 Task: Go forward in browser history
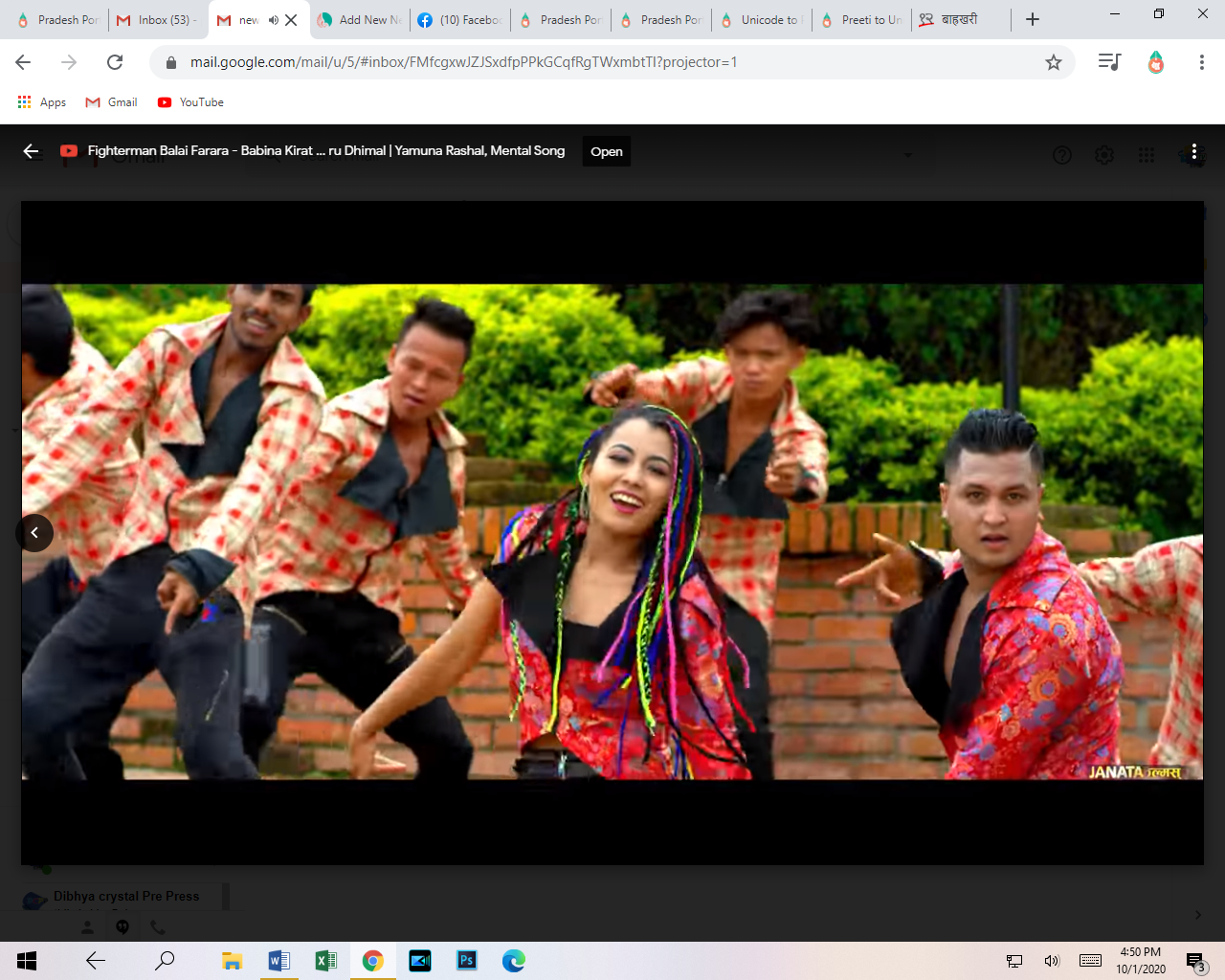(69, 62)
